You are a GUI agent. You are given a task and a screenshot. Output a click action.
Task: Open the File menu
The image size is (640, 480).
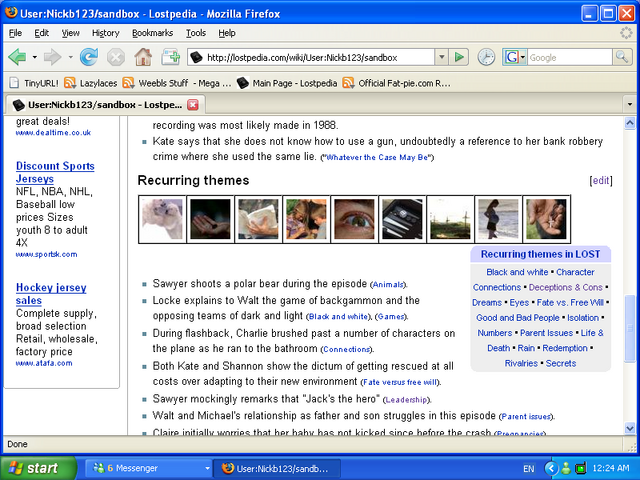pos(15,33)
